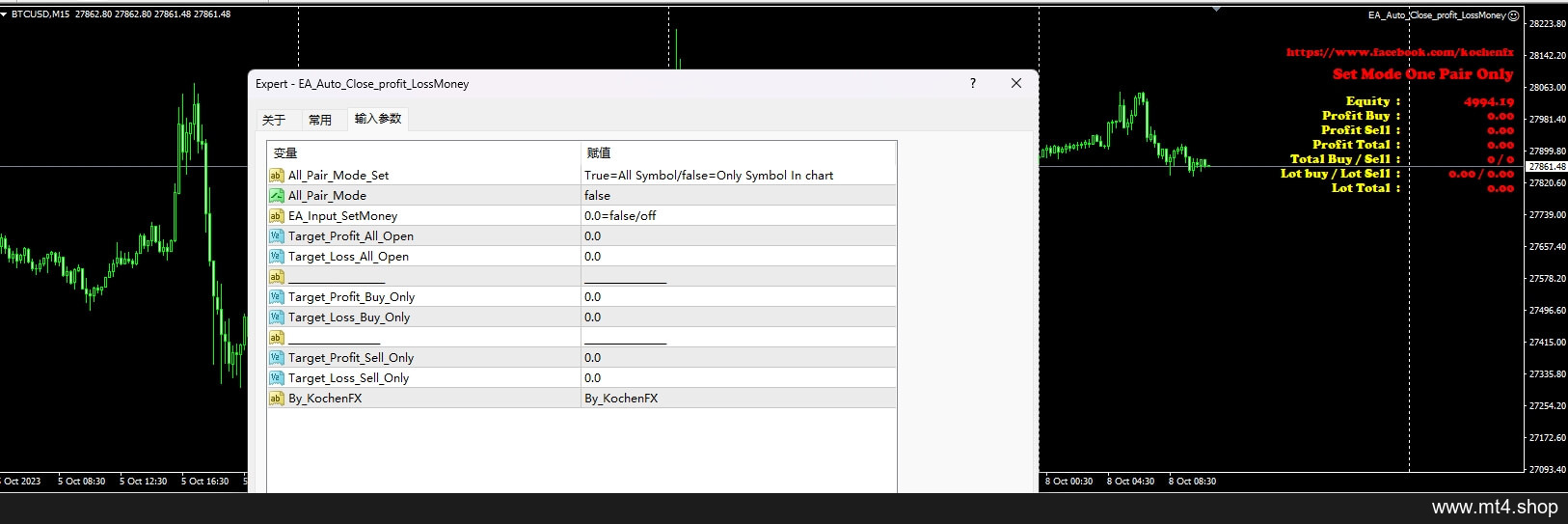Click the Target_Loss_Buy_Only number icon
The width and height of the screenshot is (1568, 524).
276,317
